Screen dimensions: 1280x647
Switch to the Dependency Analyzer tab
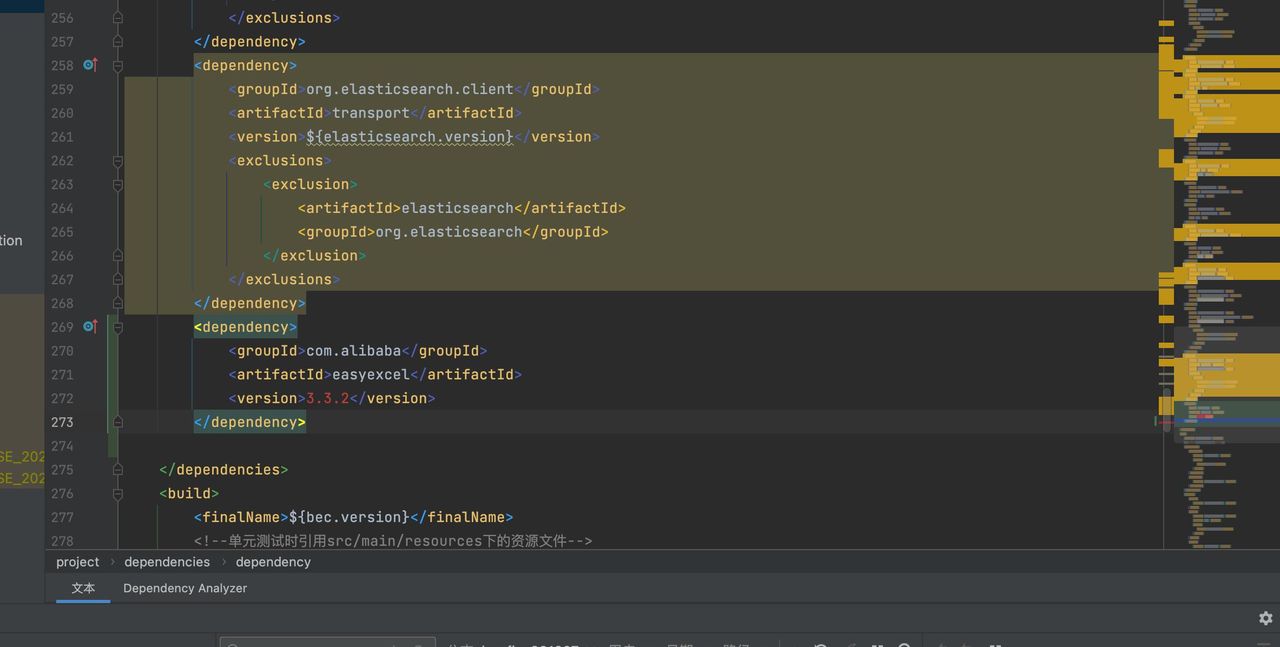coord(184,588)
